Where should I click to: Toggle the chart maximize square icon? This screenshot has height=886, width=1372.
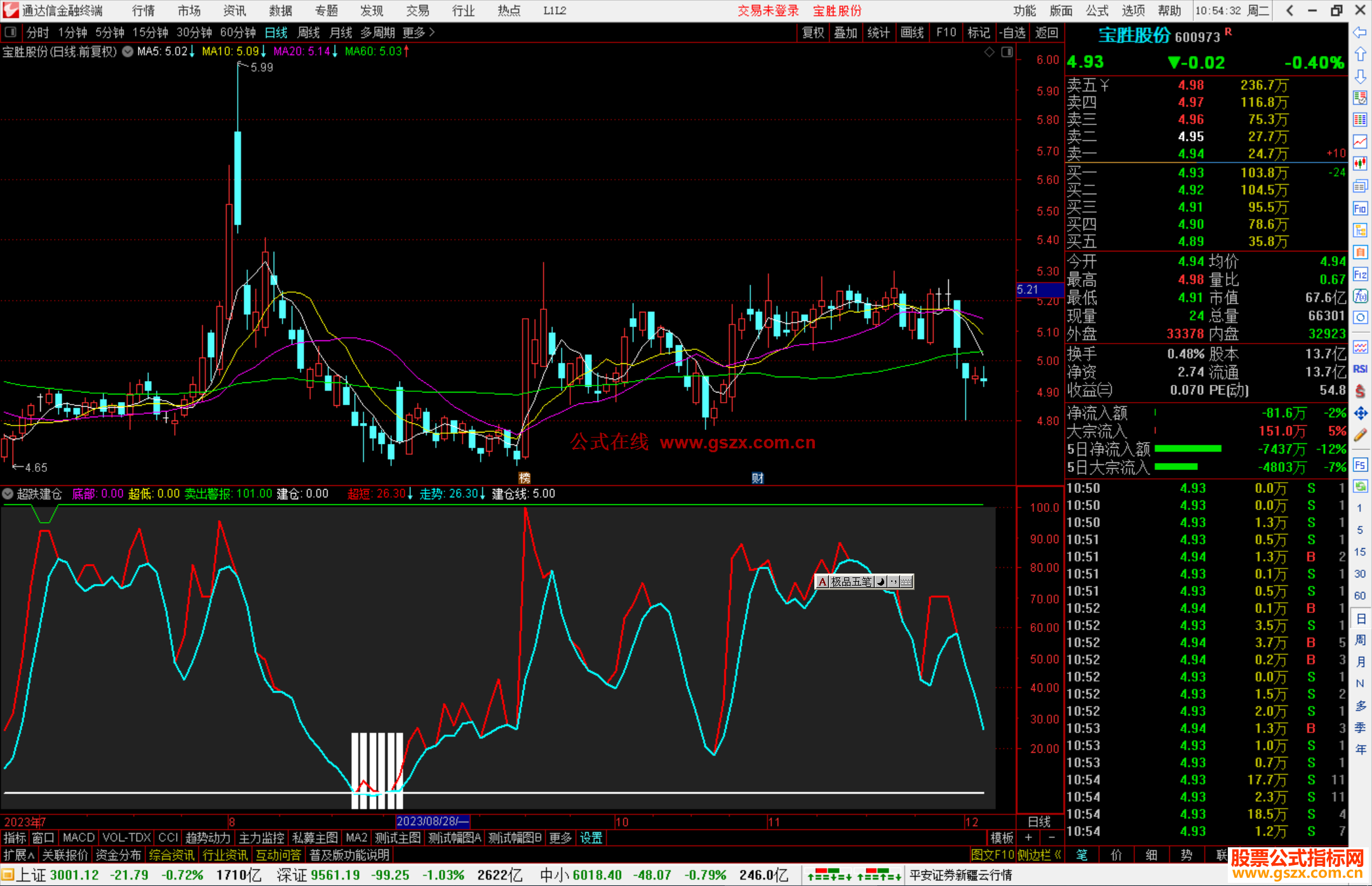pos(1007,52)
